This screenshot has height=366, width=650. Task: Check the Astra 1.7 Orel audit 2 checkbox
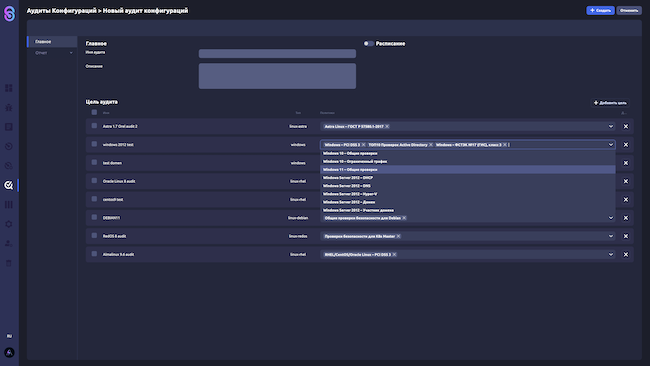[x=94, y=126]
